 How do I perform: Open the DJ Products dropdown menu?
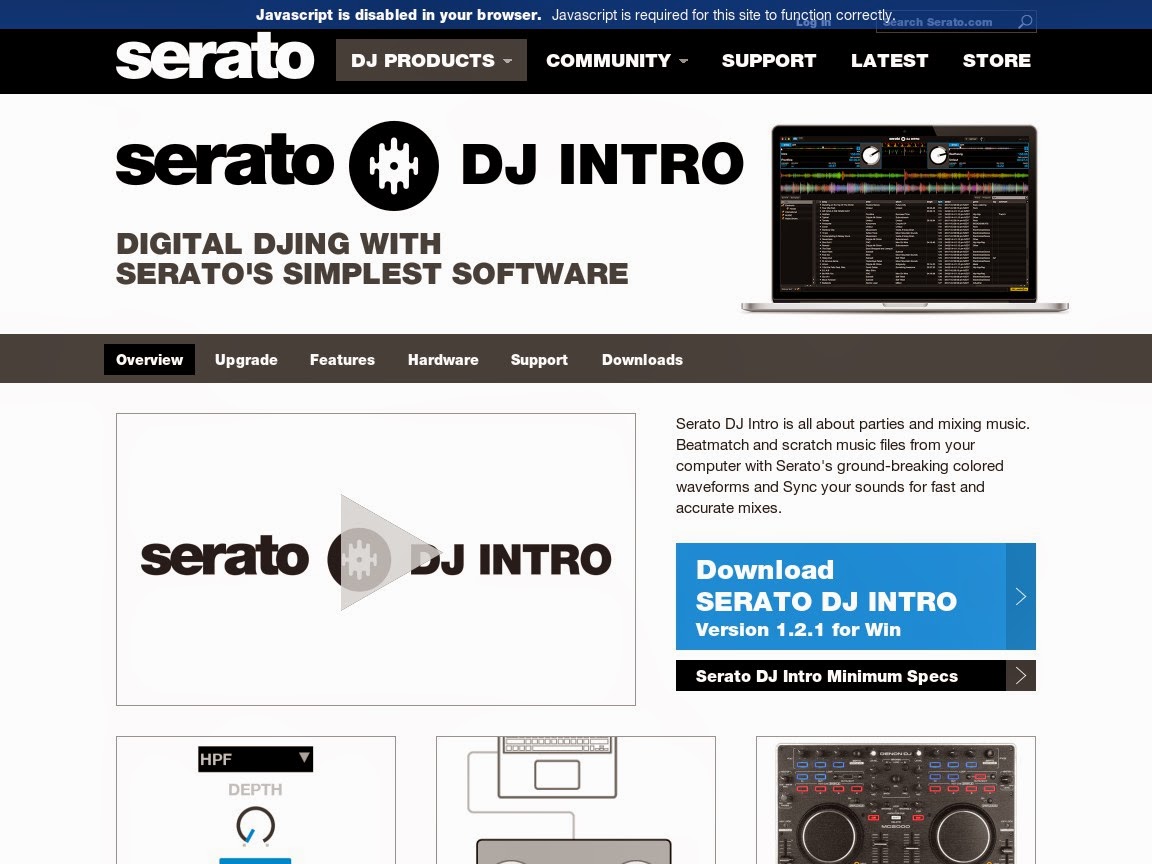point(431,60)
